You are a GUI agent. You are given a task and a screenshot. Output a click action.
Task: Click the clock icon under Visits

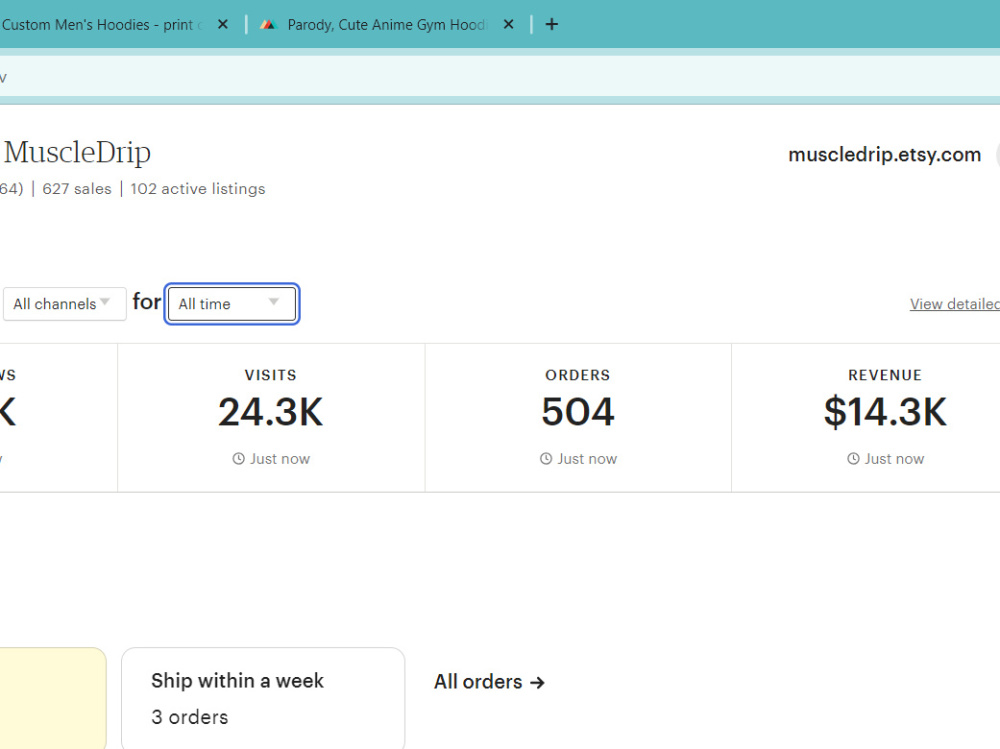tap(239, 459)
